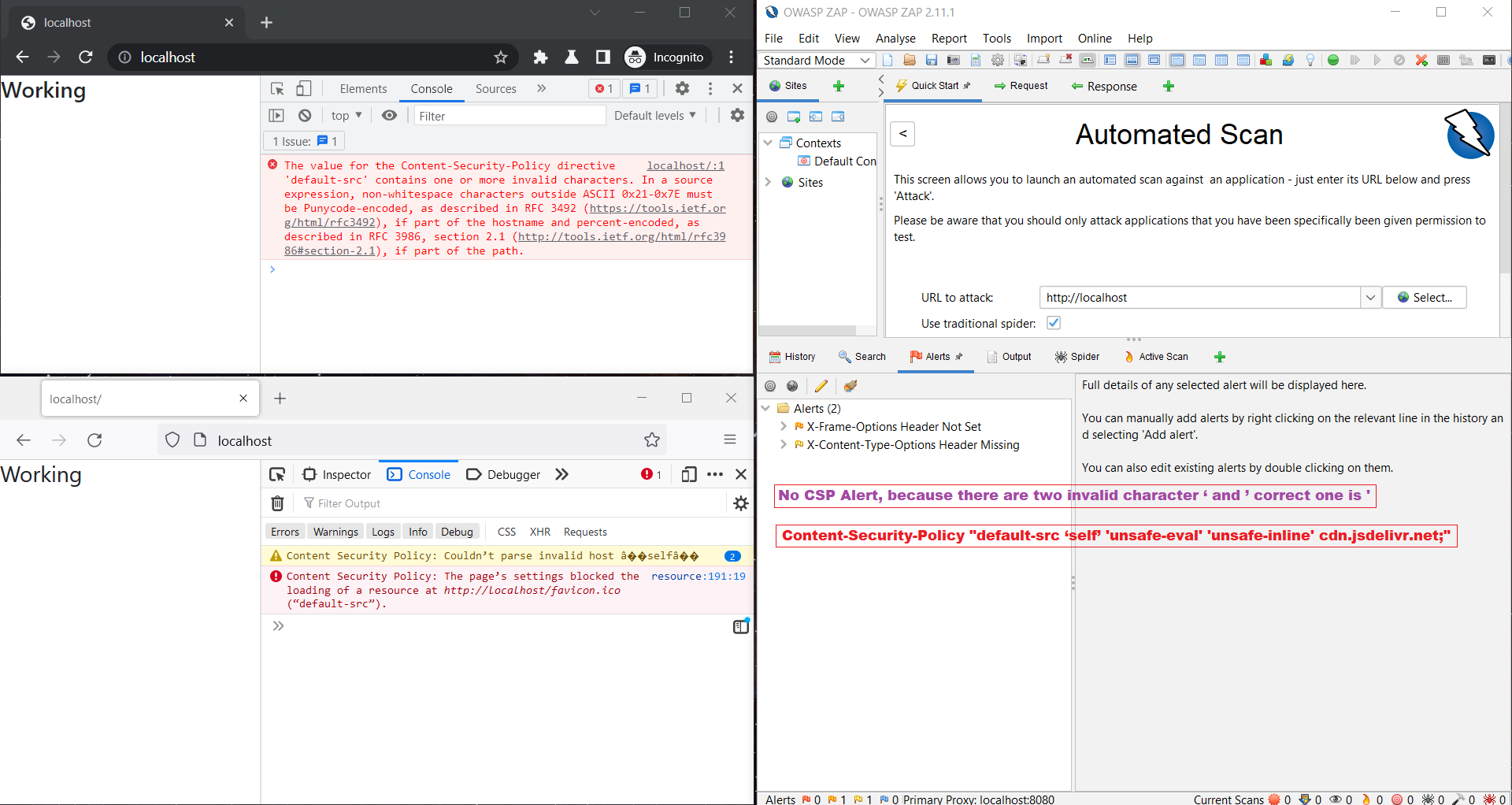1512x805 pixels.
Task: Toggle Firefox CSS filter button
Action: tap(507, 532)
